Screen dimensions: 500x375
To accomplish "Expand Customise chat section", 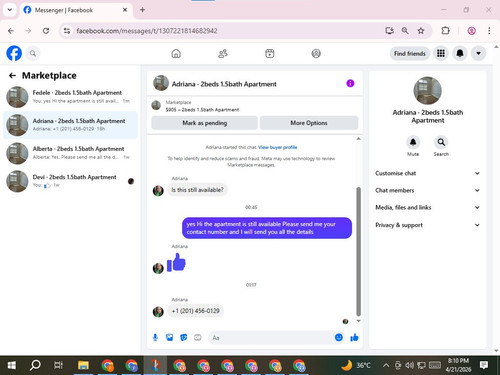I will 427,173.
